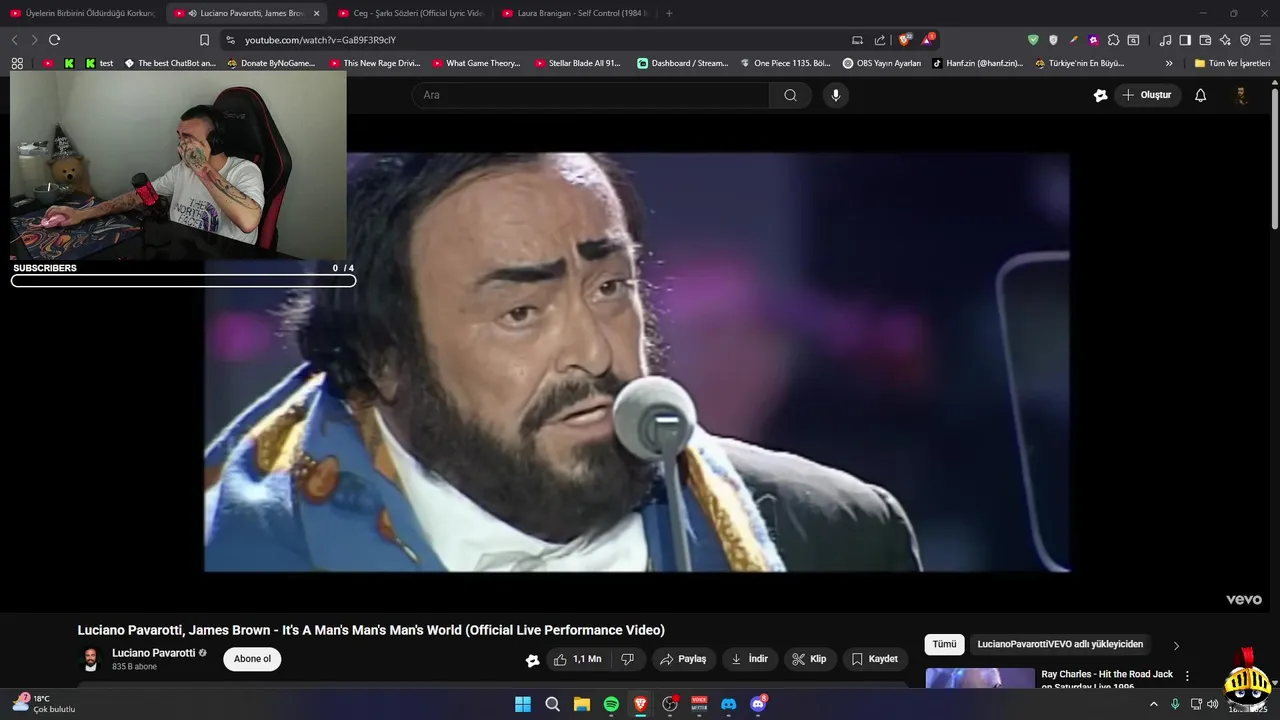
Task: Close the Luciano Pavarotti tab
Action: coord(316,13)
